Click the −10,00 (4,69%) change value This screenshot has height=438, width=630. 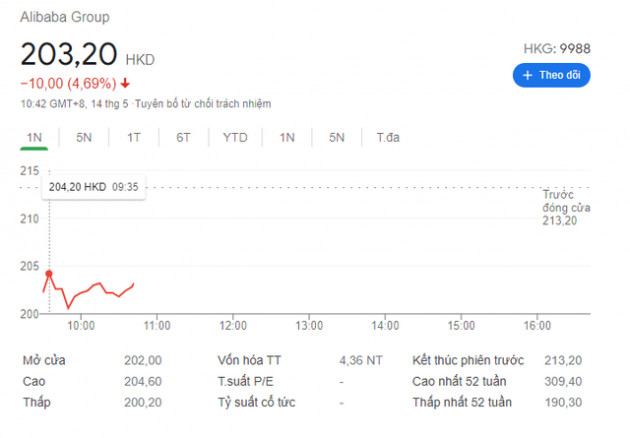[68, 84]
